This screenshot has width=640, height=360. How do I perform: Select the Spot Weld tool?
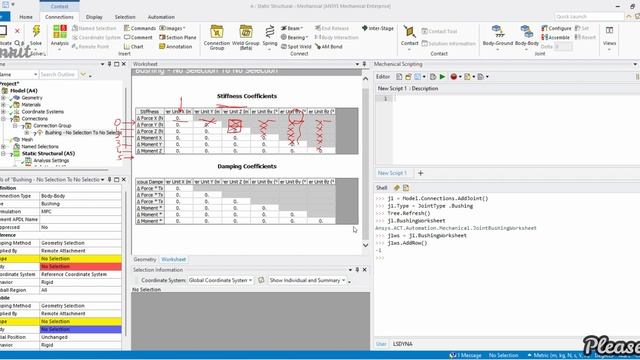[296, 47]
